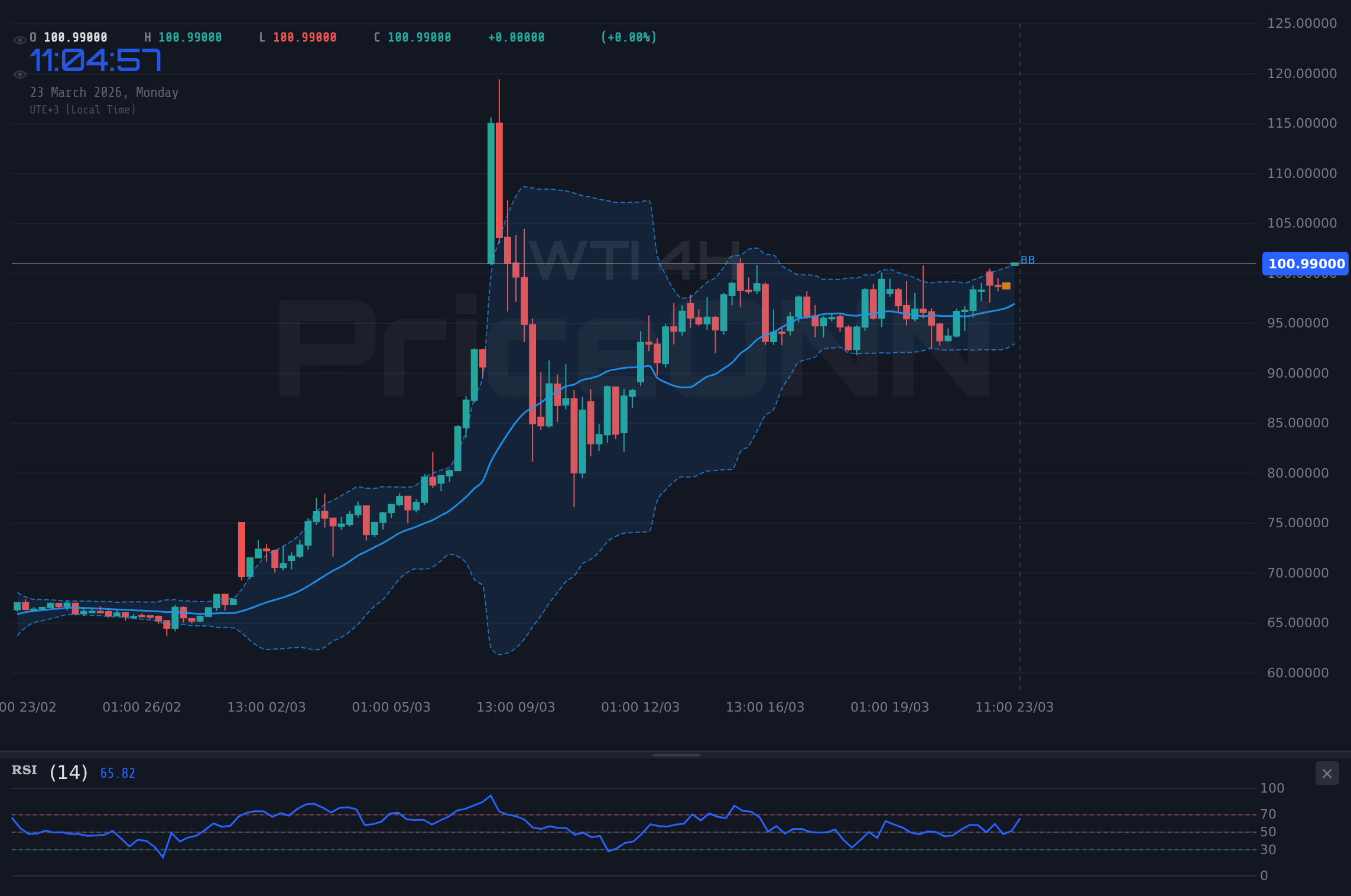The height and width of the screenshot is (896, 1351).
Task: Click the RSI indicator title label
Action: (x=24, y=771)
